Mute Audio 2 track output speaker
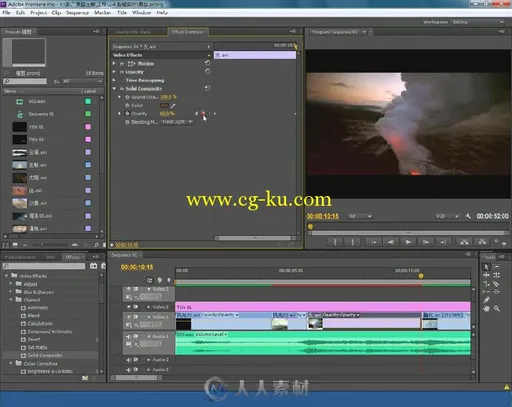The image size is (512, 407). tap(129, 360)
